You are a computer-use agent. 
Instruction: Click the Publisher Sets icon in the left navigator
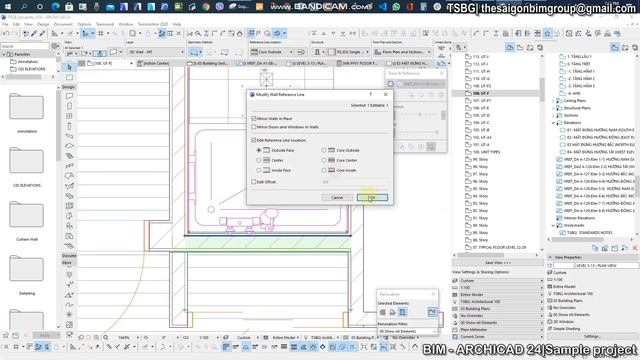click(540, 48)
